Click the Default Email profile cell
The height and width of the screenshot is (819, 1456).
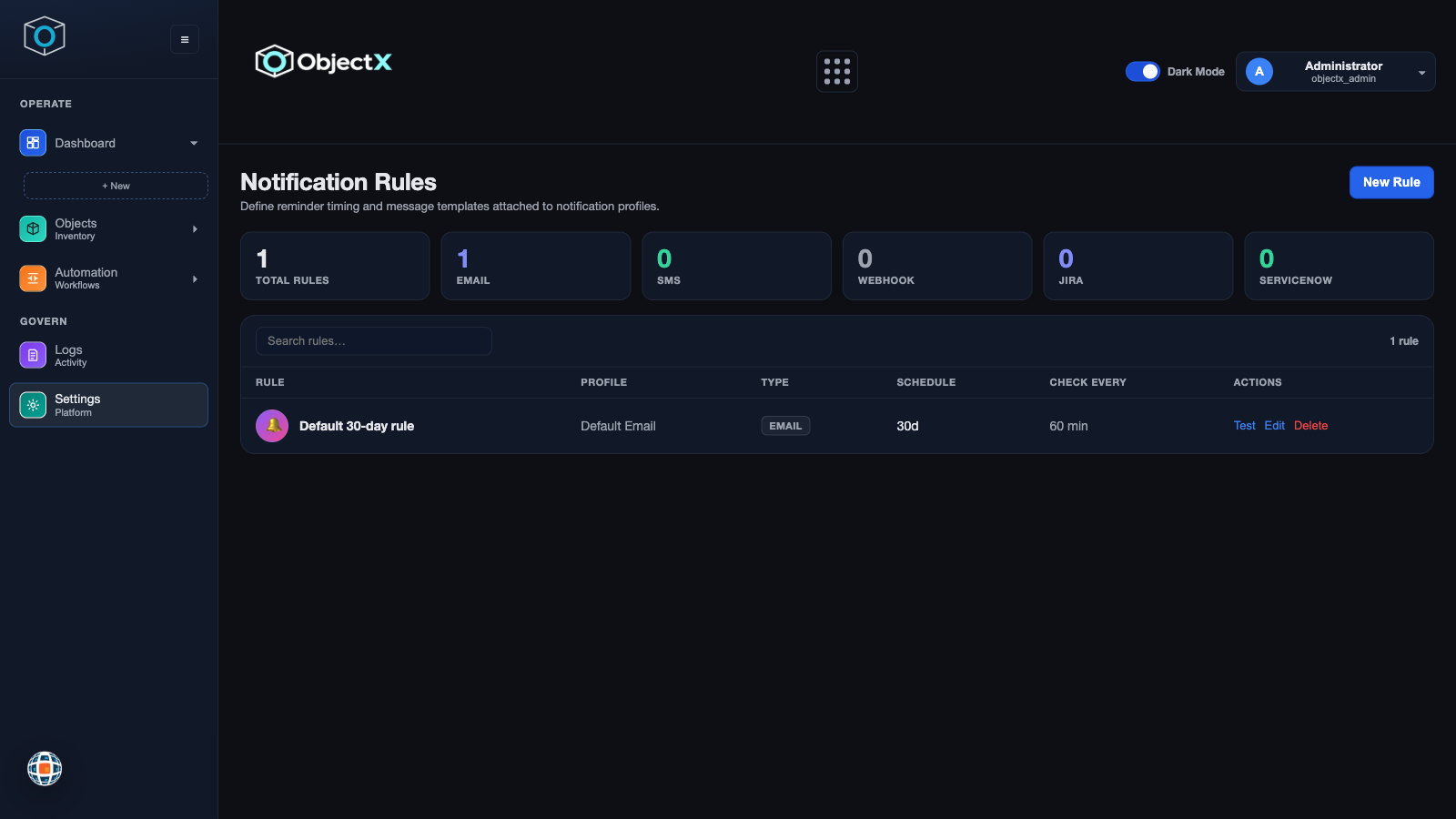pyautogui.click(x=618, y=426)
